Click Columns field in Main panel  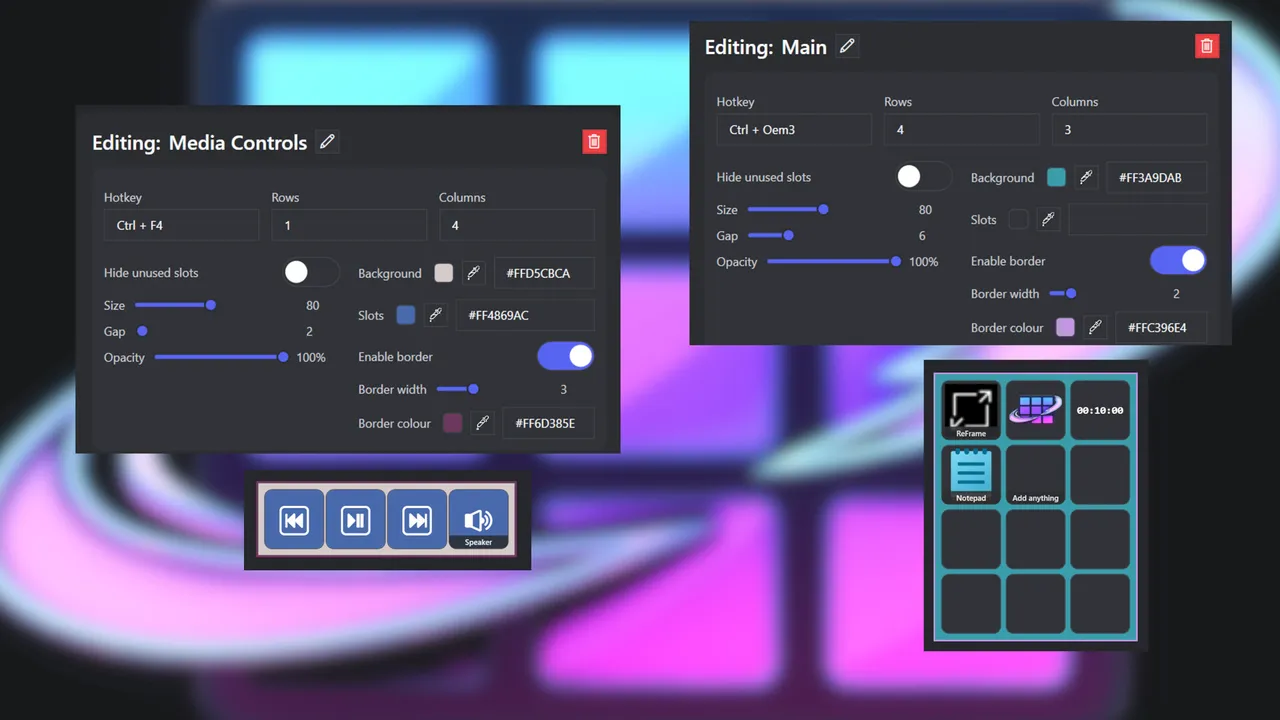tap(1130, 129)
